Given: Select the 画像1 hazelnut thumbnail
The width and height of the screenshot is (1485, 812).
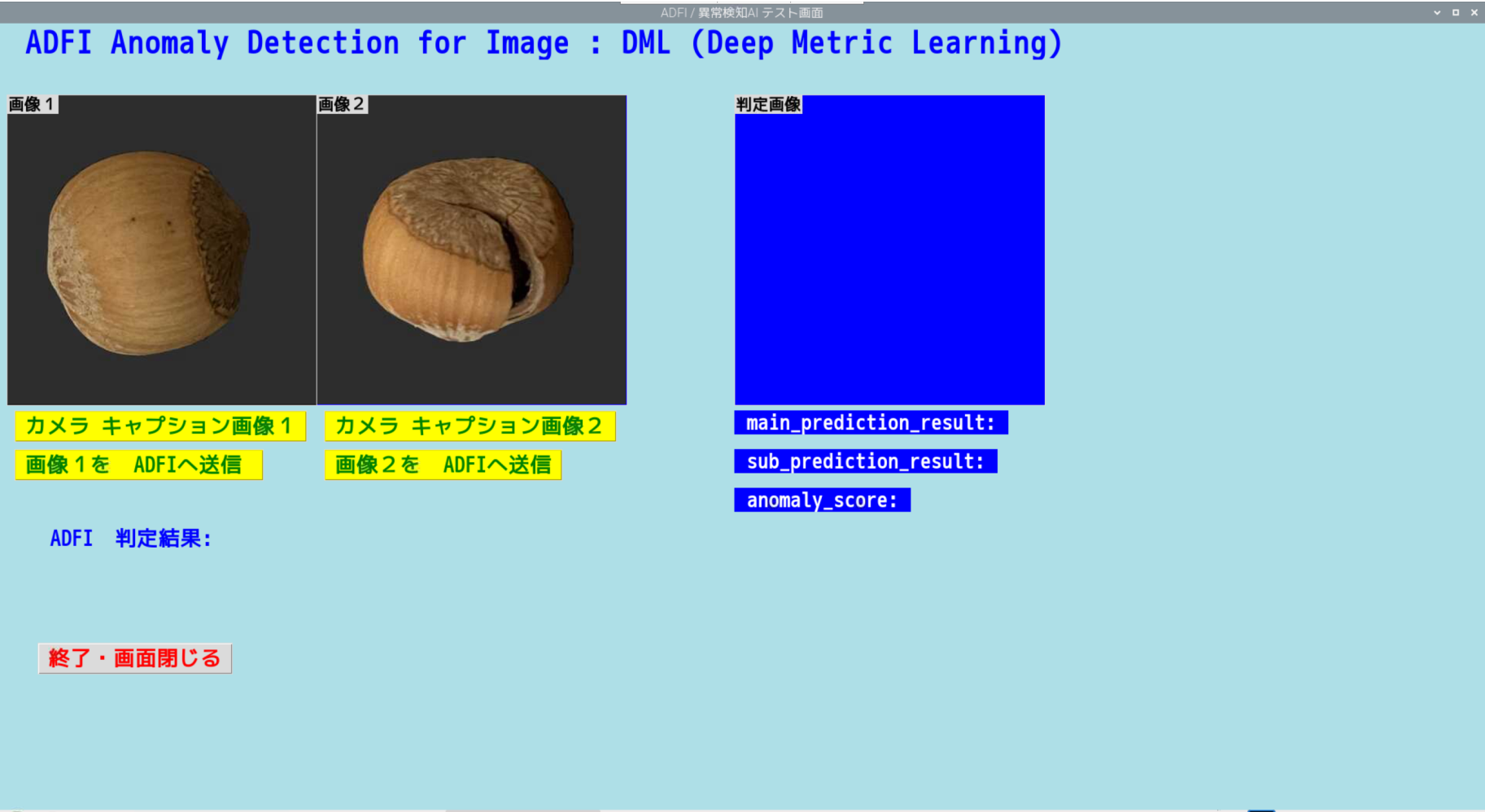Looking at the screenshot, I should (x=162, y=250).
